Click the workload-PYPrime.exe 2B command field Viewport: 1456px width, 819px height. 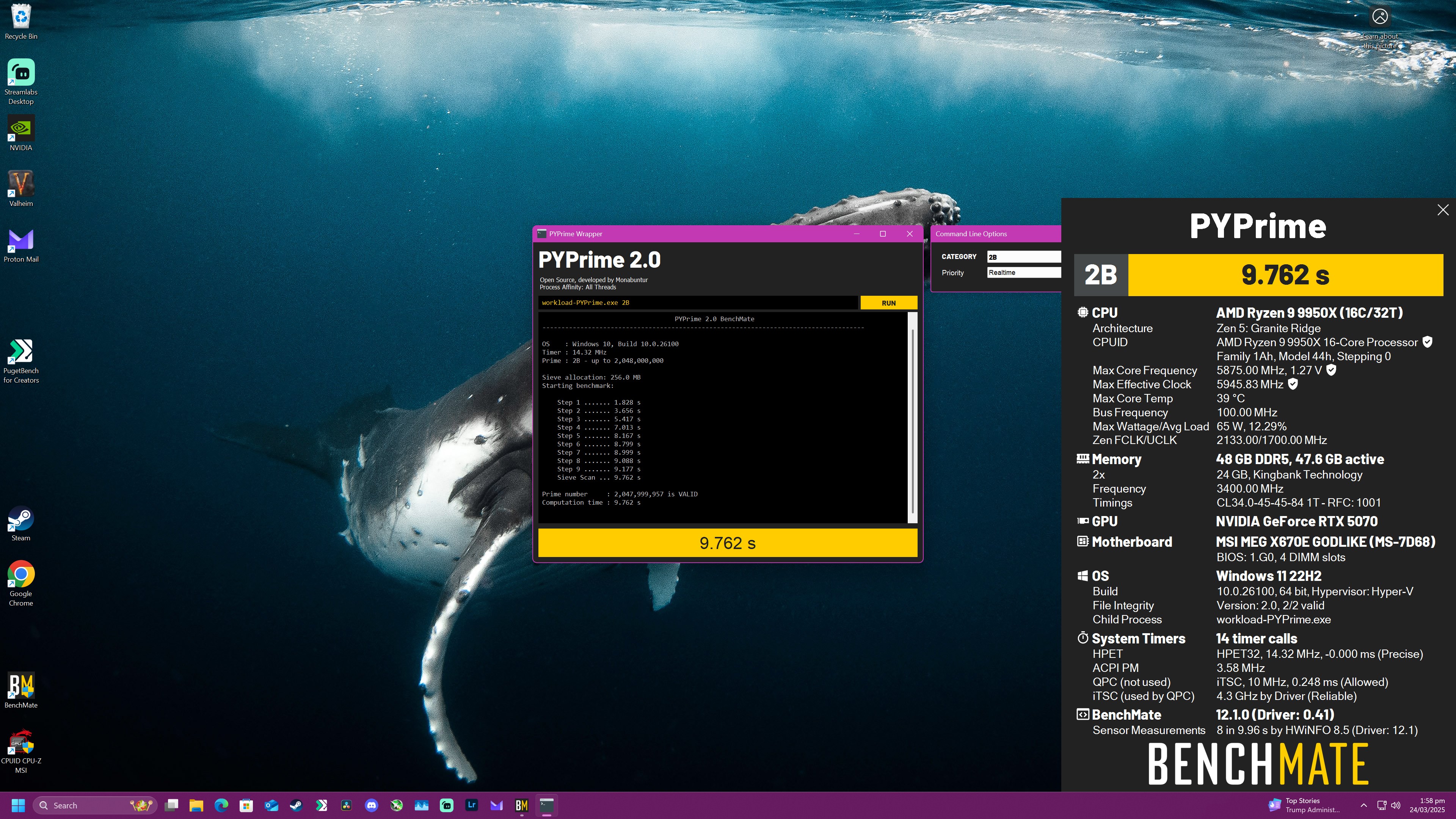click(698, 303)
